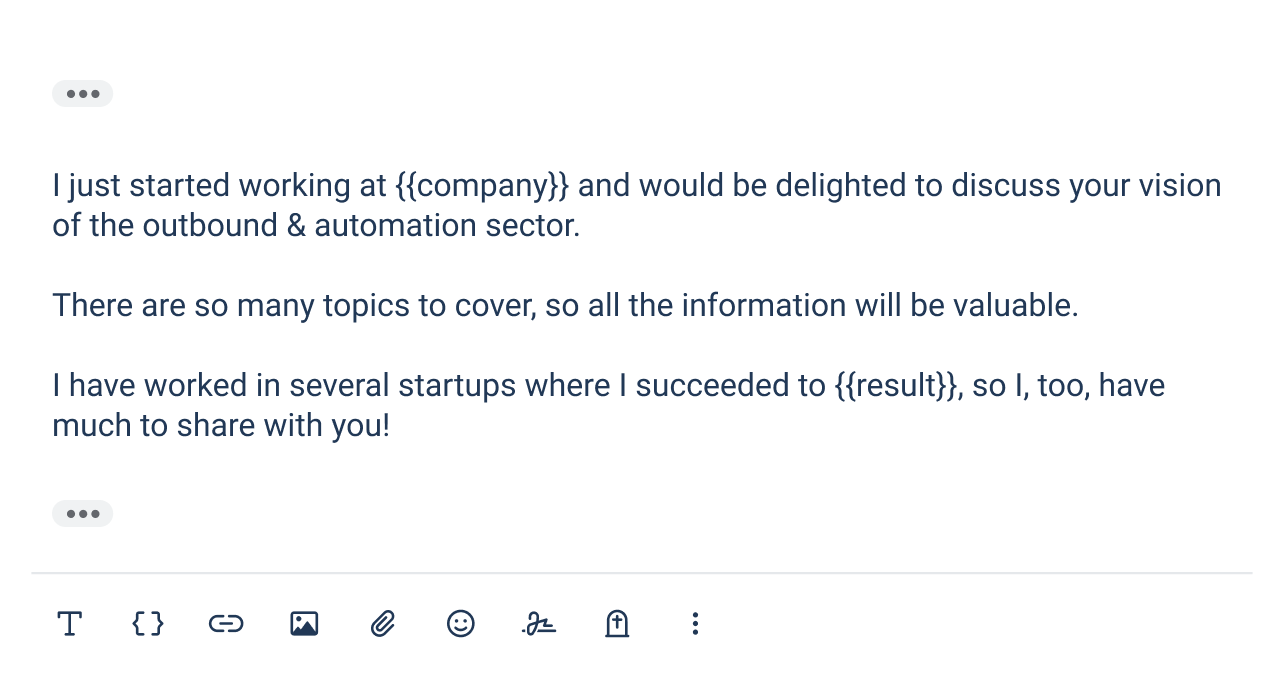Screen dimensions: 1284x676
Task: Add an unsubscribe link
Action: tap(617, 623)
